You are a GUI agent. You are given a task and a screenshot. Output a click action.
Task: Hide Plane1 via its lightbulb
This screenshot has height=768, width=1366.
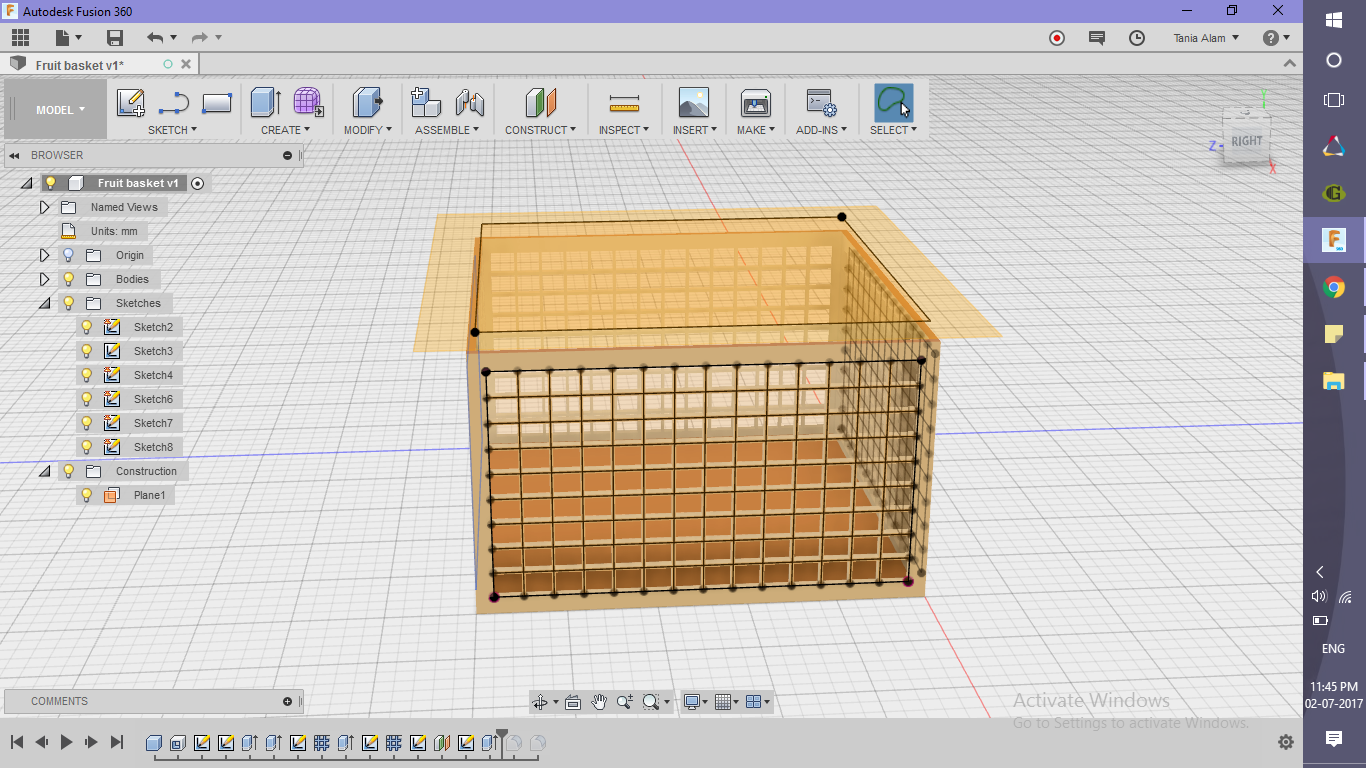86,495
